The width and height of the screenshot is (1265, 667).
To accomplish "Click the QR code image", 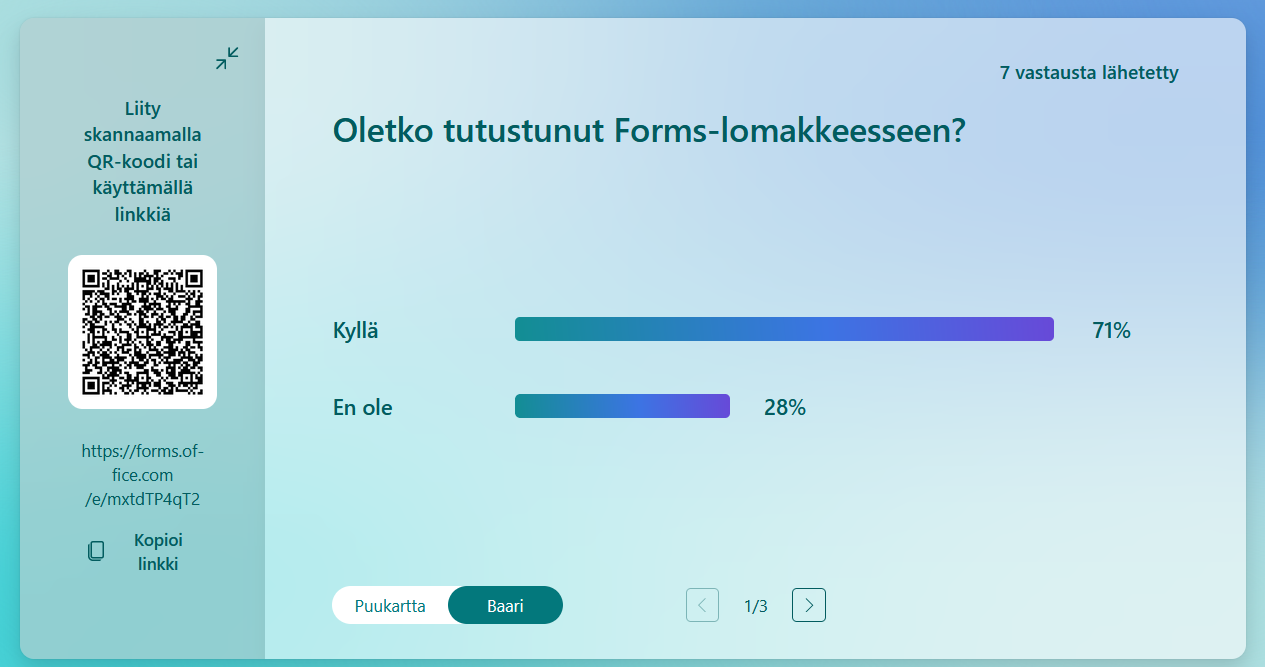I will [142, 331].
